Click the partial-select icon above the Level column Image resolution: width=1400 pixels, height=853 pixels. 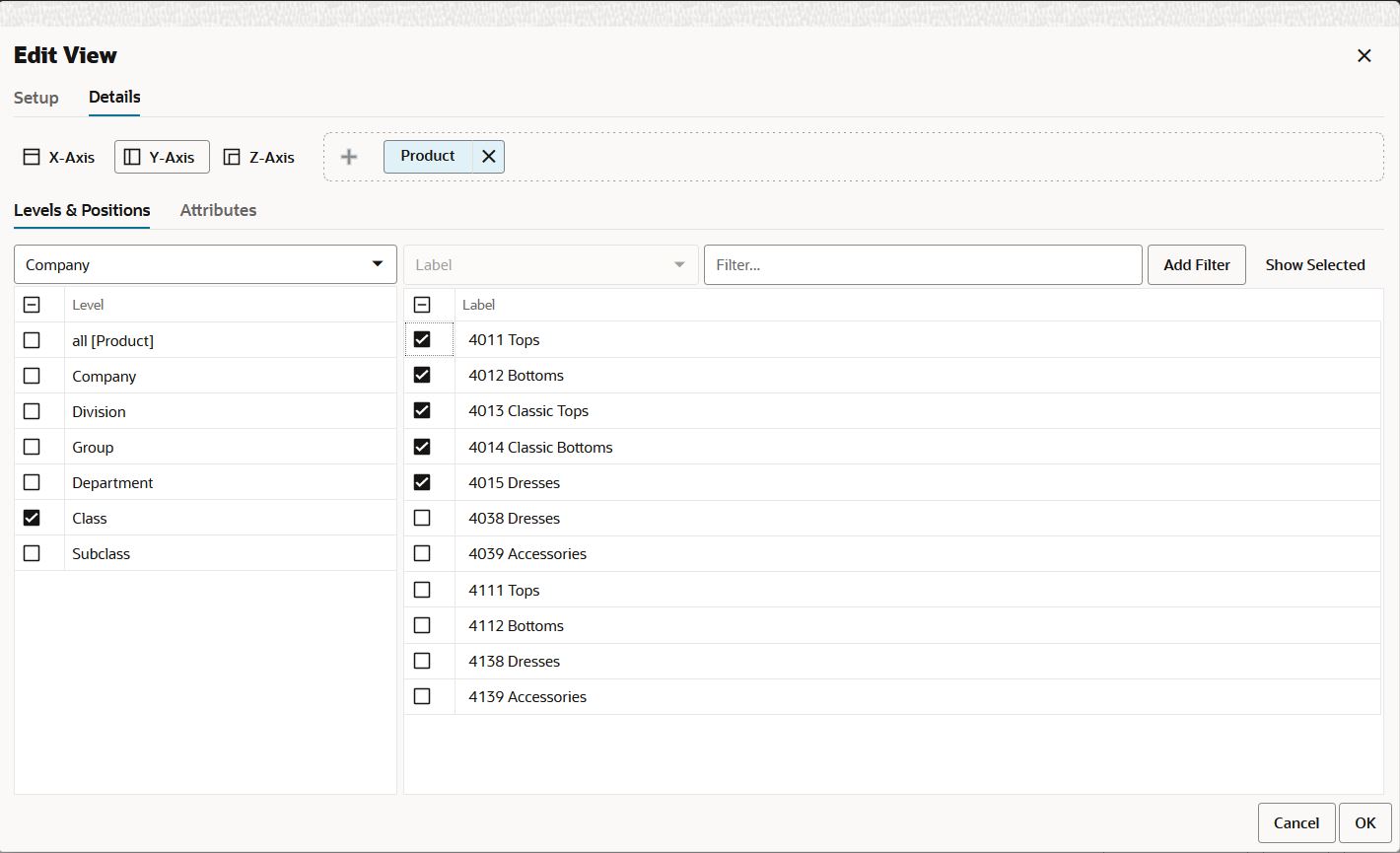(x=33, y=304)
